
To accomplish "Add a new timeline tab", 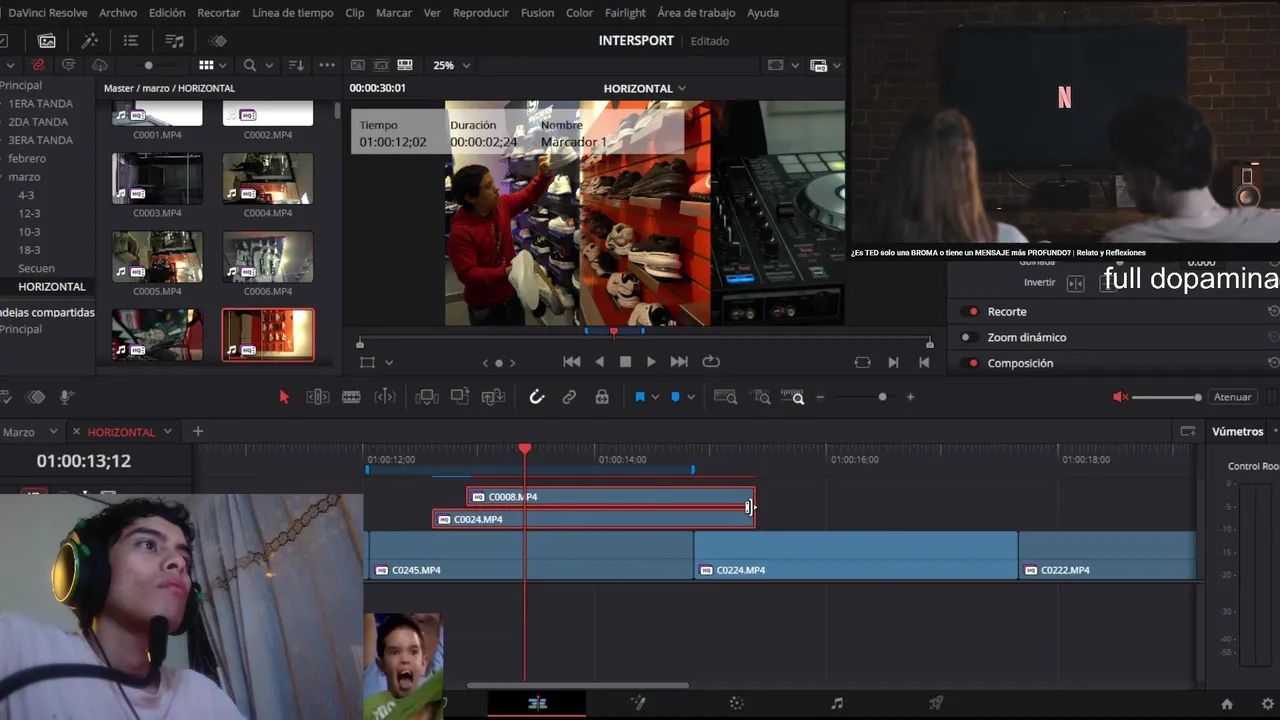I will point(198,432).
